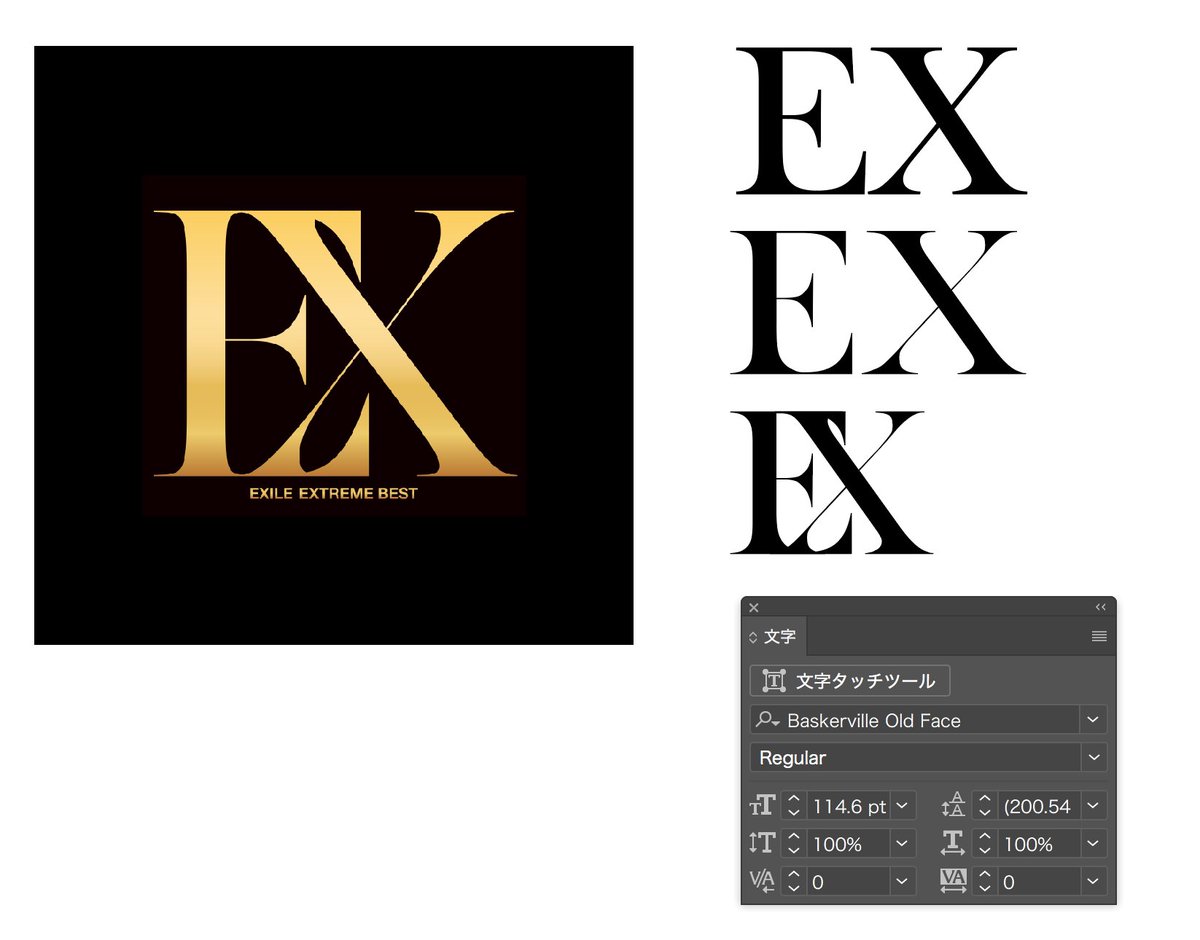
Task: Click the 114.6 pt font size field
Action: point(849,806)
